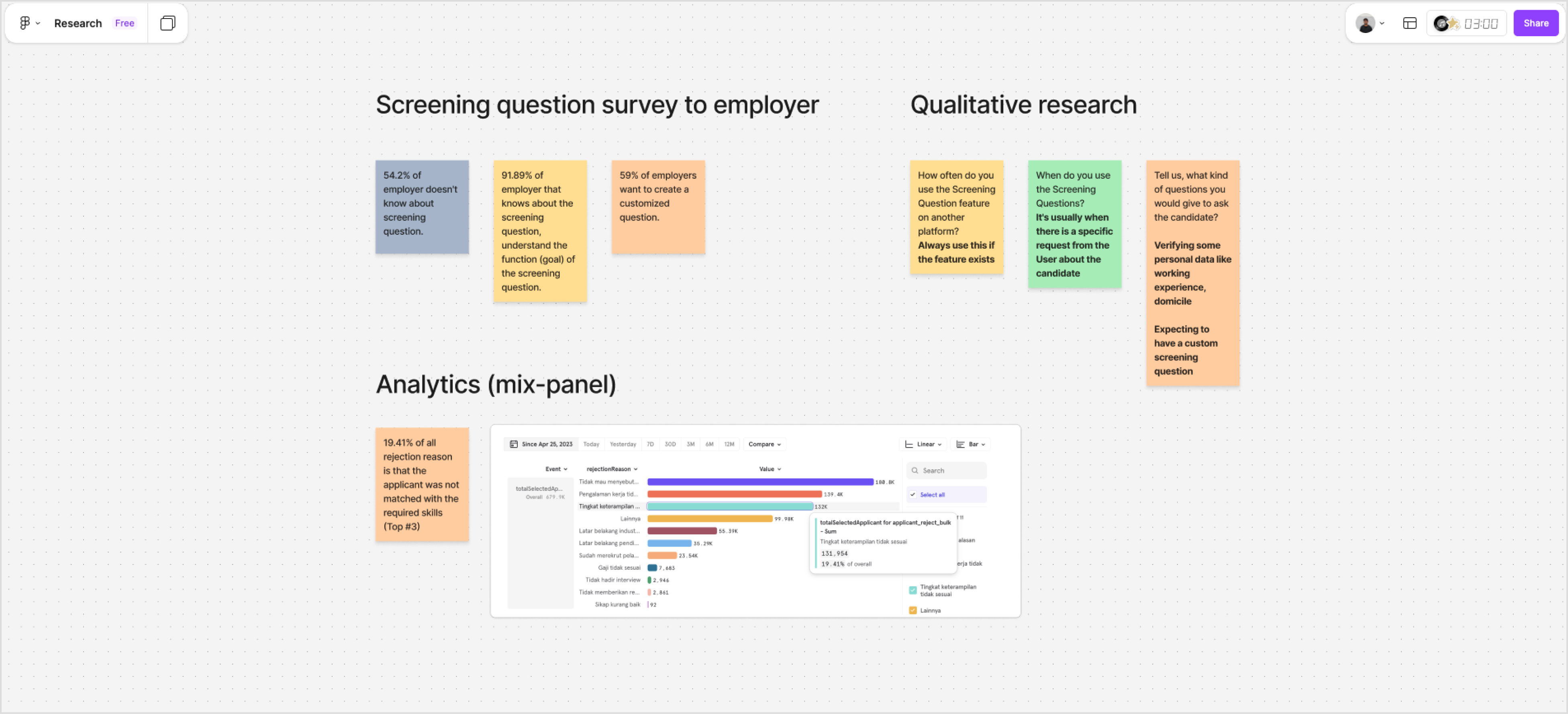This screenshot has width=1568, height=714.
Task: Select the 30D date range tab
Action: (670, 444)
